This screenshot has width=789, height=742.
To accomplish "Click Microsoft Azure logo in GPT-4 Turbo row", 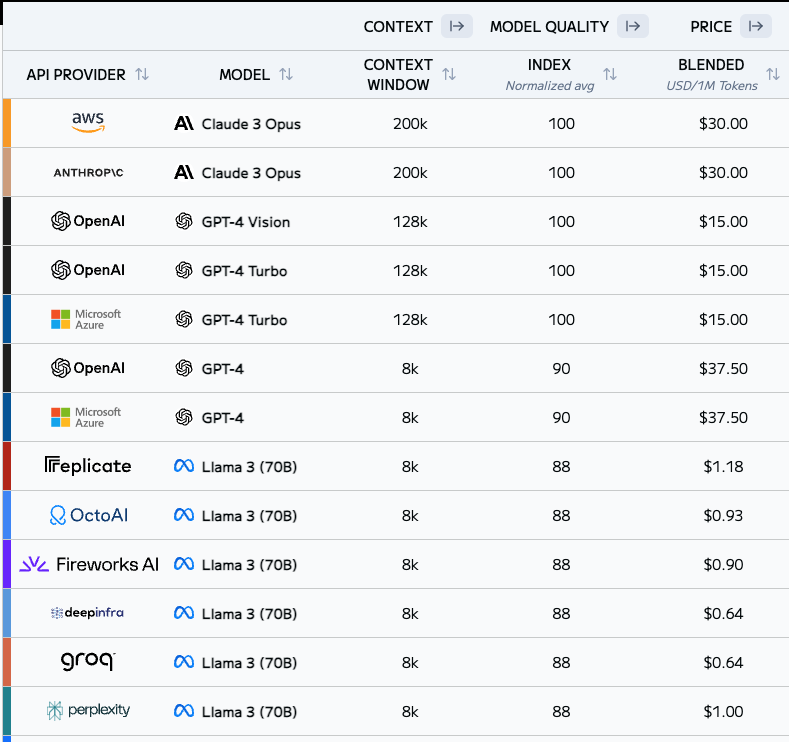I will (x=86, y=319).
